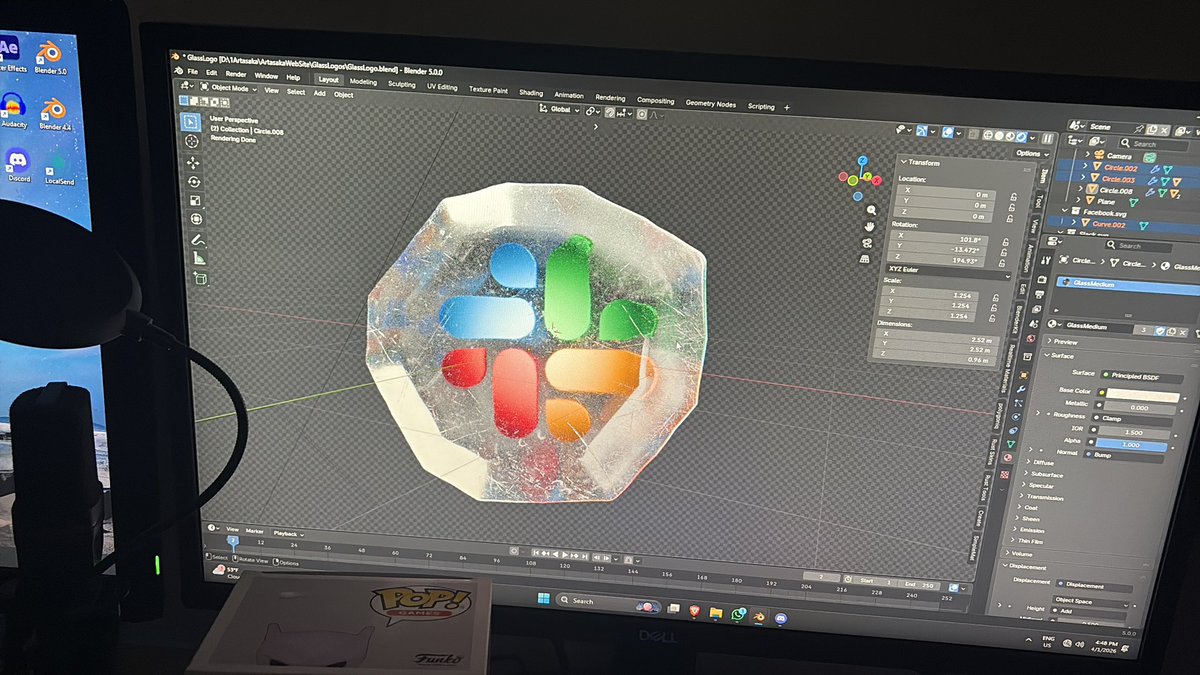The width and height of the screenshot is (1200, 675).
Task: Open the Object Mode dropdown
Action: [229, 88]
